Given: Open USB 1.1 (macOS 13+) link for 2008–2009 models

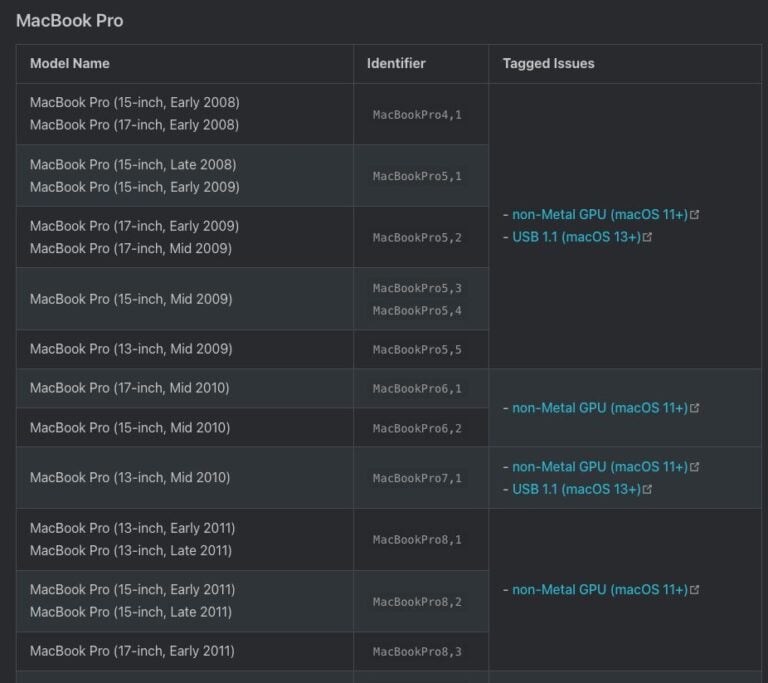Looking at the screenshot, I should pos(576,238).
